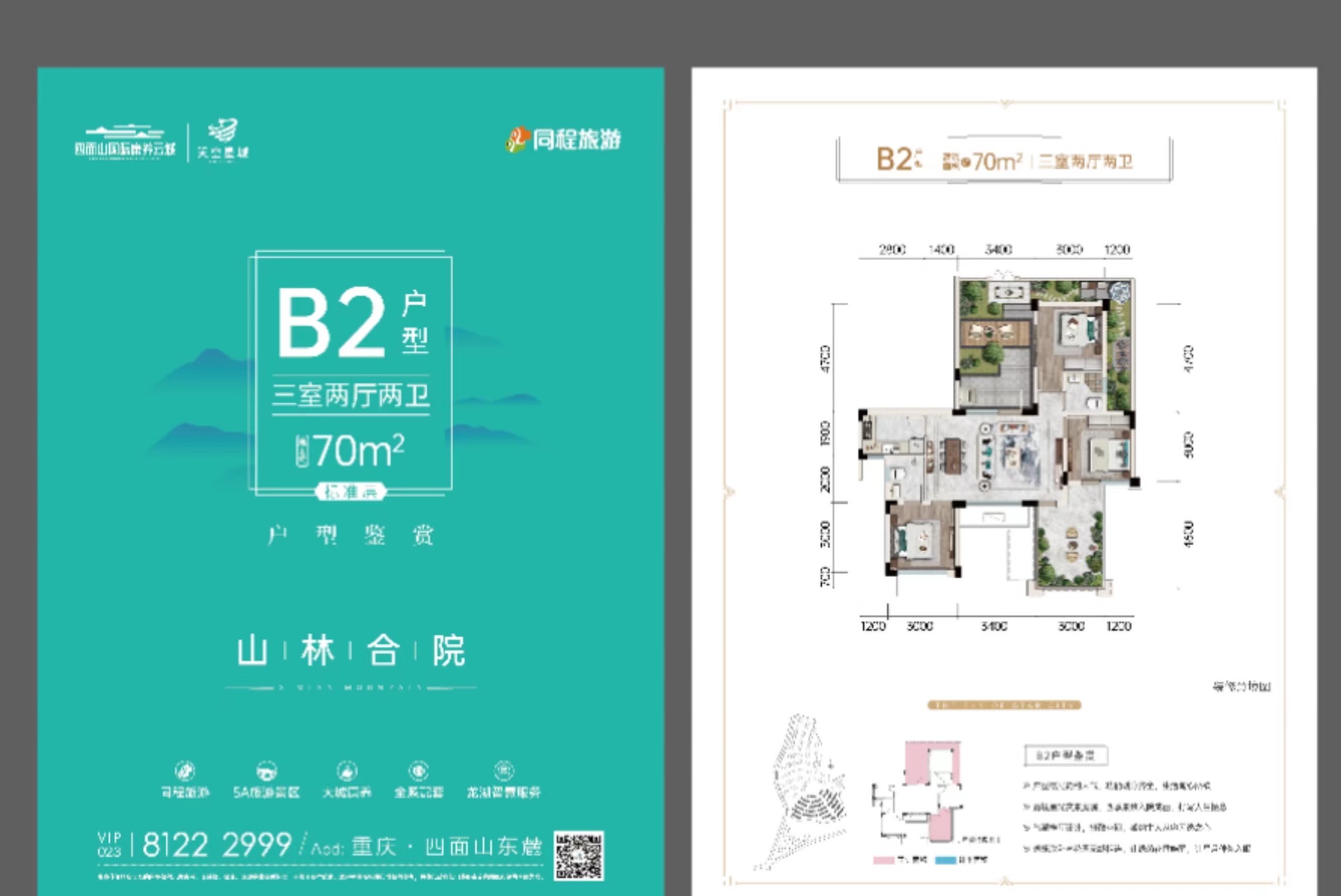Click the 全屋配置 label
This screenshot has width=1341, height=896.
pos(419,793)
